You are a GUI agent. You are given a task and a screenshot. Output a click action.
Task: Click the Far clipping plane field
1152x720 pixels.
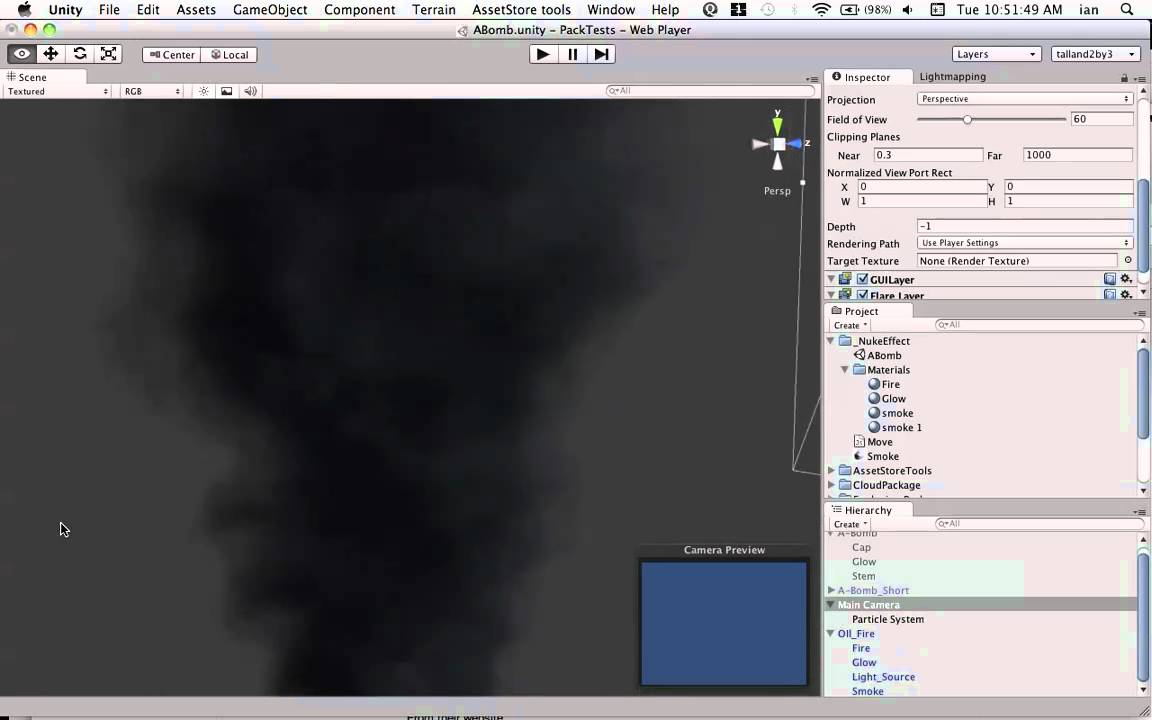click(x=1077, y=155)
